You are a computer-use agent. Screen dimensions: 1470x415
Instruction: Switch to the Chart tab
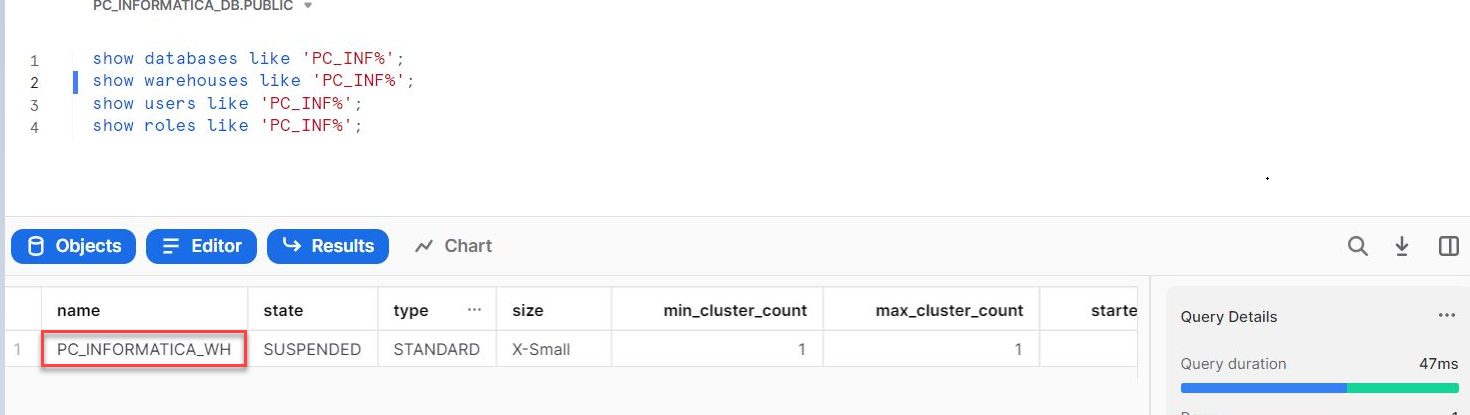coord(454,246)
